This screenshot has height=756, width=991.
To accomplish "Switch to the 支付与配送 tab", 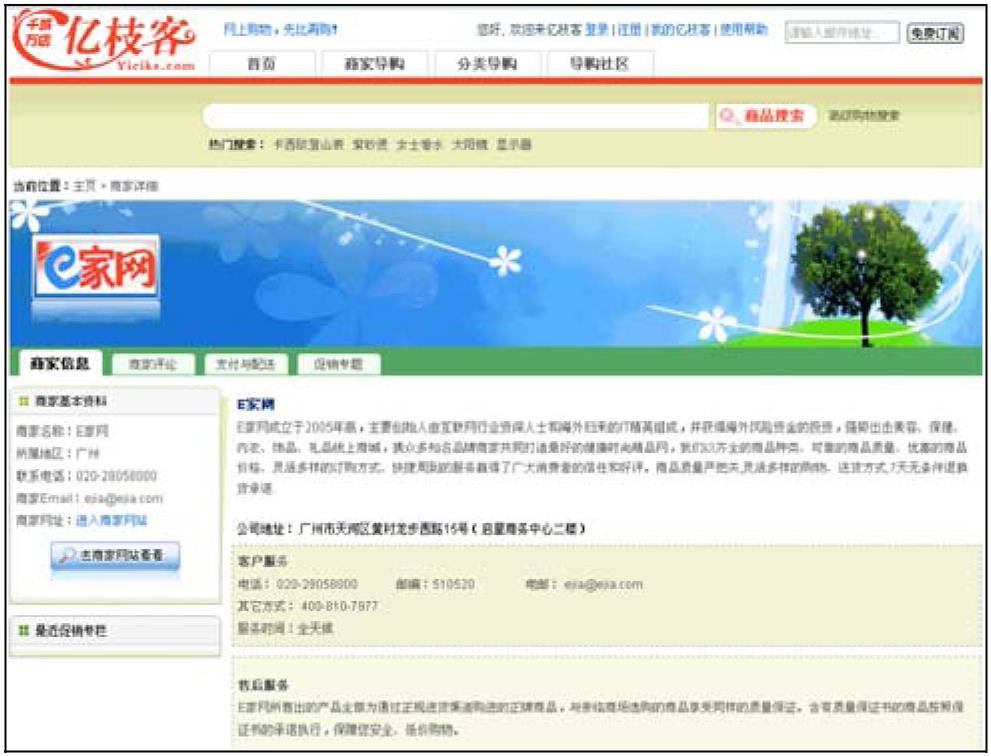I will pos(246,365).
